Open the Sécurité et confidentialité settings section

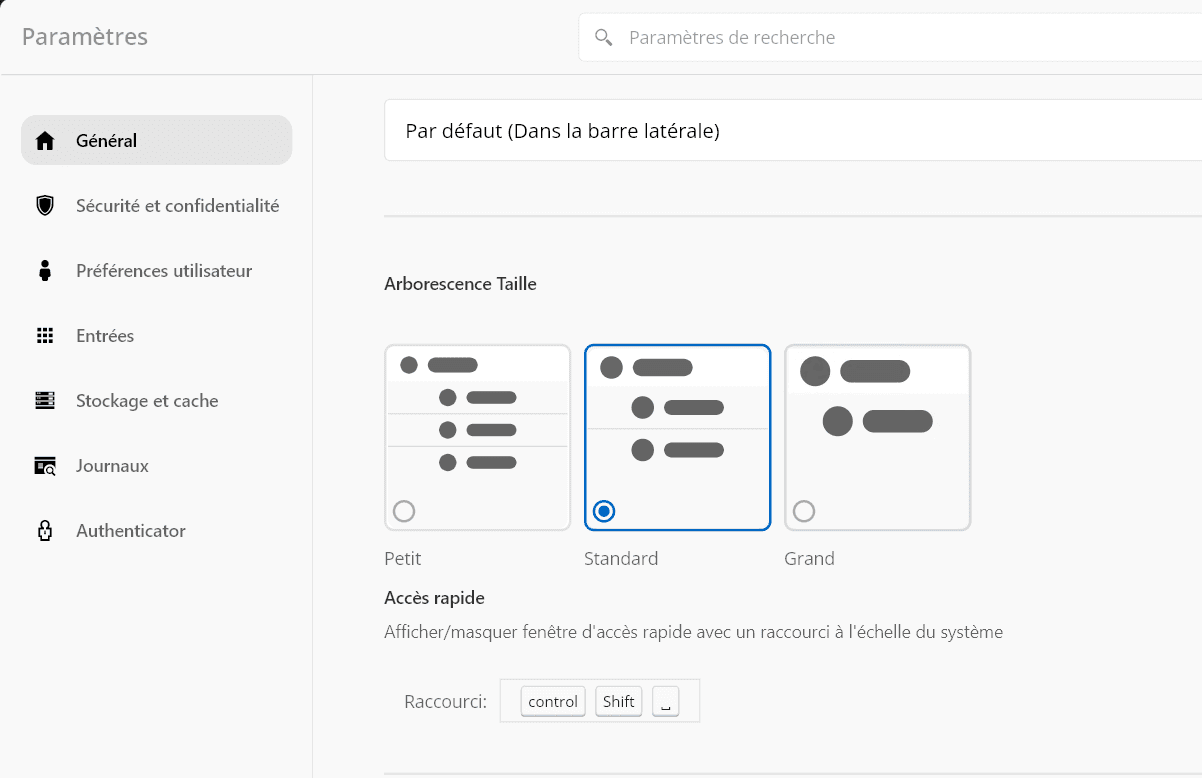pos(177,206)
